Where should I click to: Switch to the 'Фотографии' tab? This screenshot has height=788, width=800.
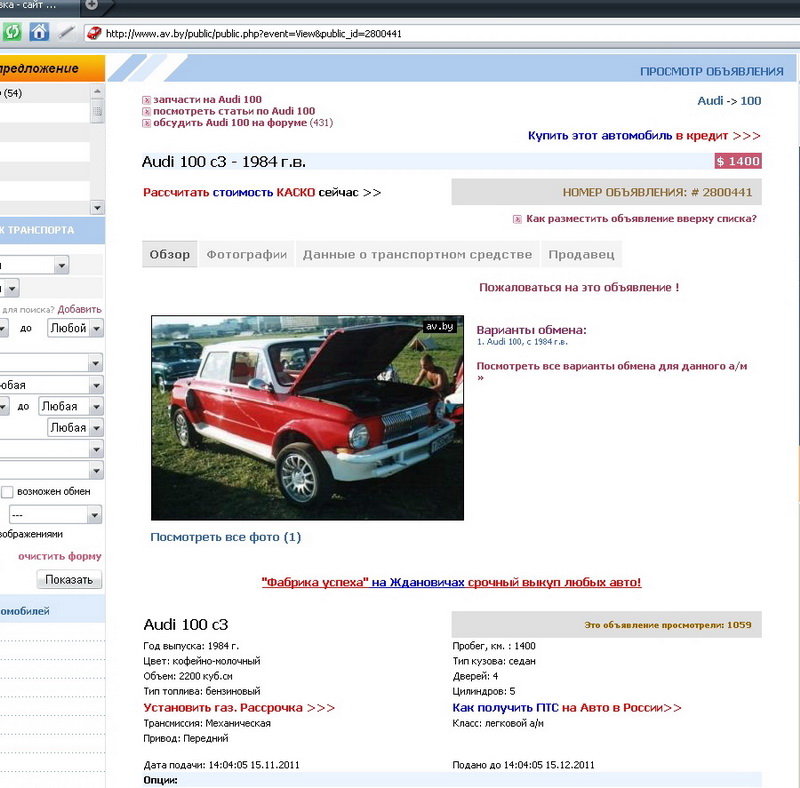[246, 254]
